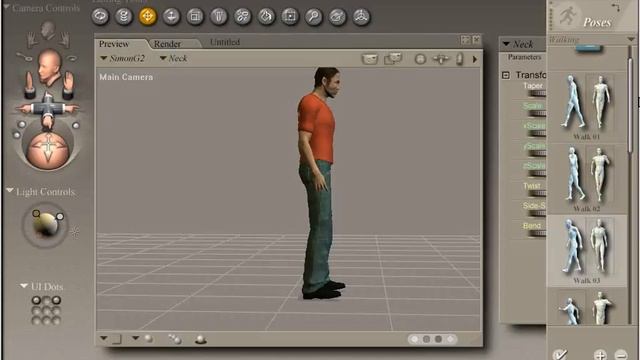The image size is (640, 360).
Task: Switch to the Preview tab
Action: [x=114, y=44]
